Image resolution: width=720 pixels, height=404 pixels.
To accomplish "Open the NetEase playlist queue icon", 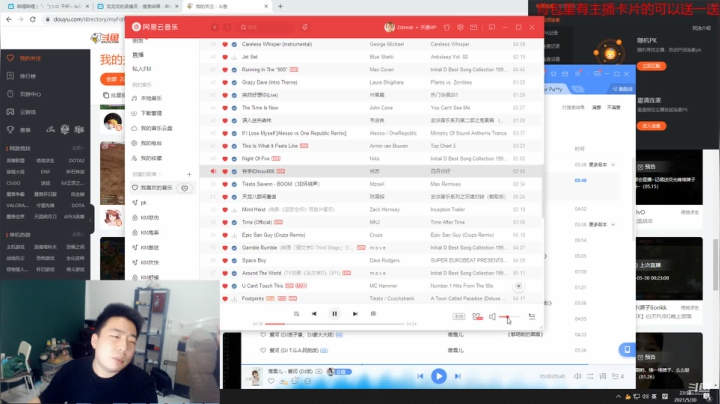I will (532, 317).
